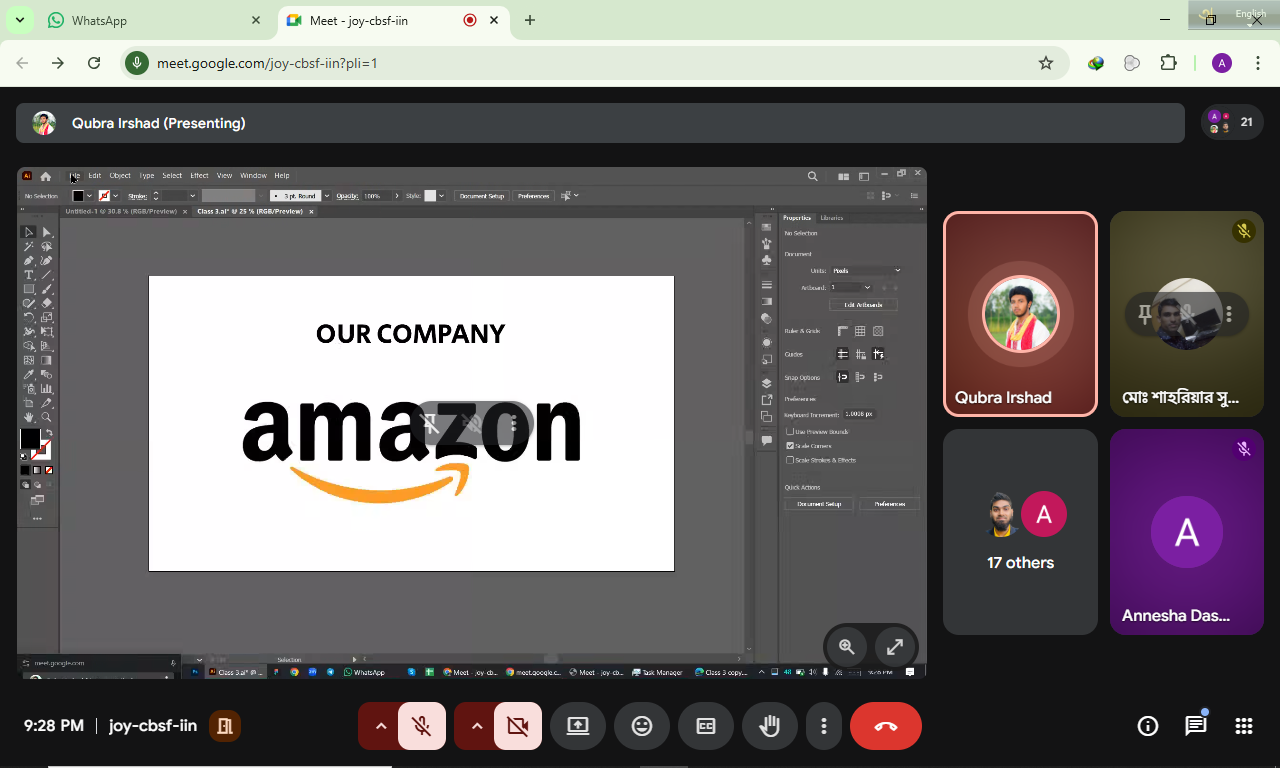Viewport: 1280px width, 768px height.
Task: Unmute your microphone
Action: click(x=421, y=726)
